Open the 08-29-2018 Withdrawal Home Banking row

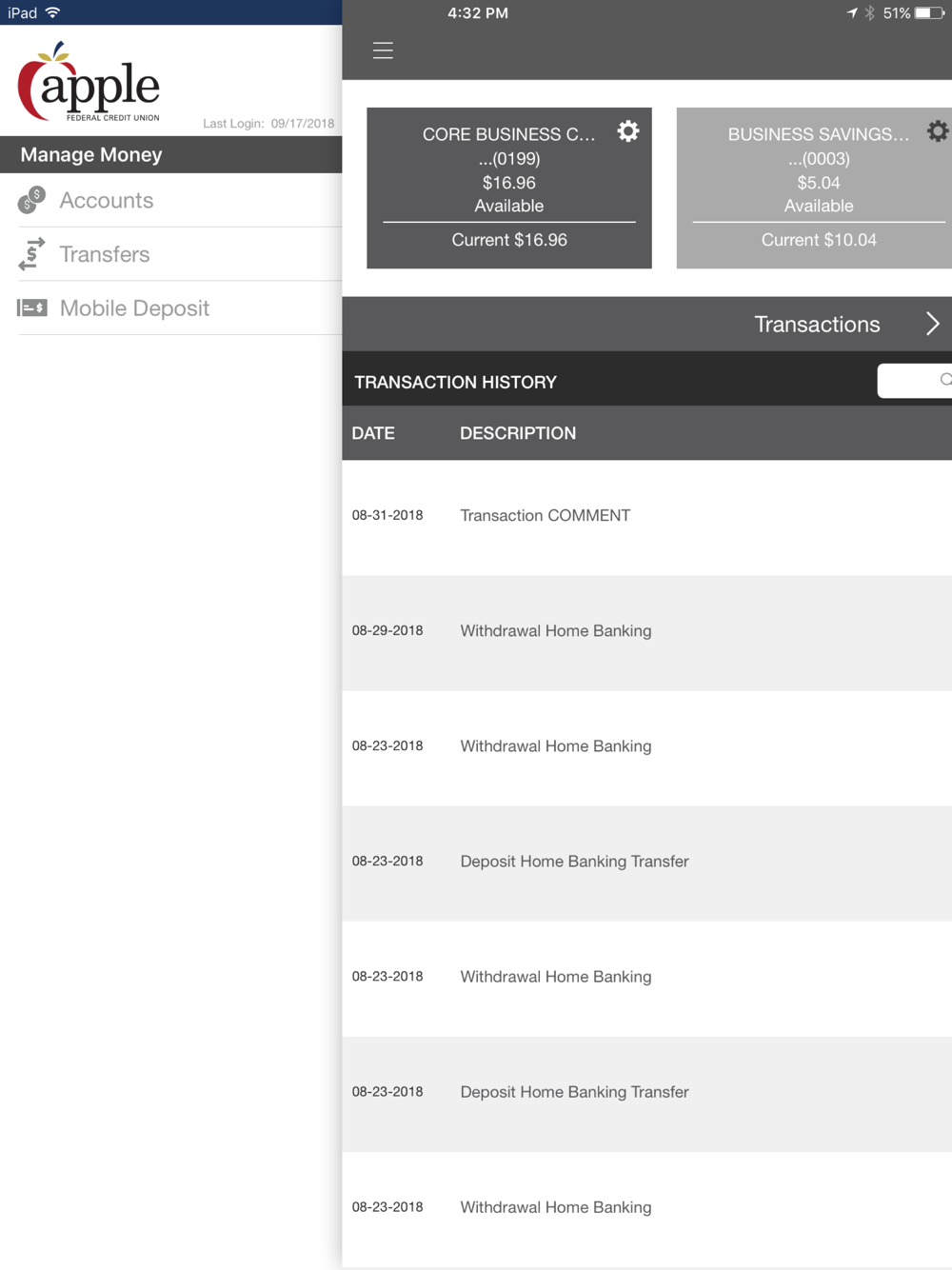tap(647, 632)
